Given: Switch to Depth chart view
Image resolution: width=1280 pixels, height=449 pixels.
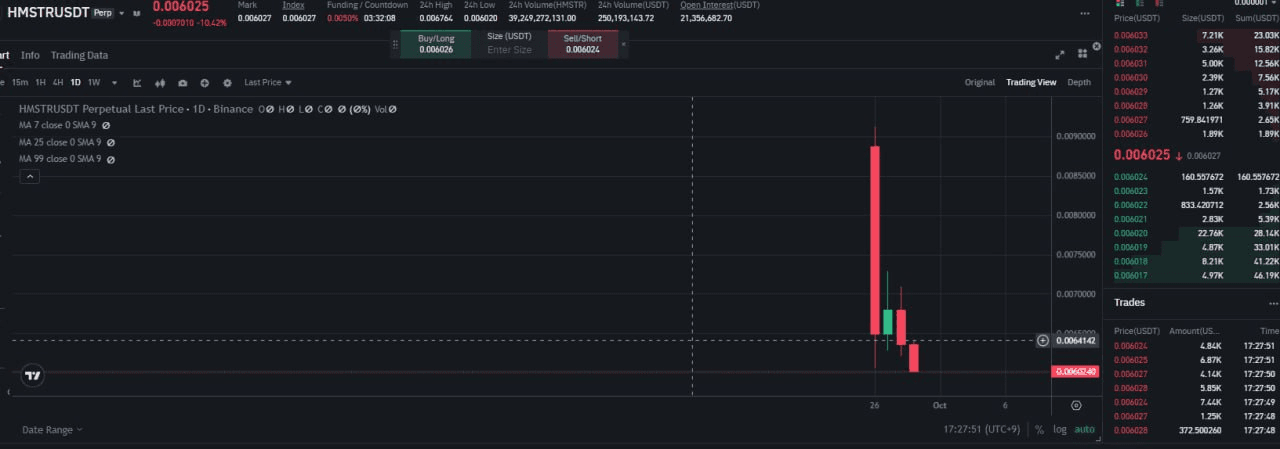Looking at the screenshot, I should (1079, 82).
